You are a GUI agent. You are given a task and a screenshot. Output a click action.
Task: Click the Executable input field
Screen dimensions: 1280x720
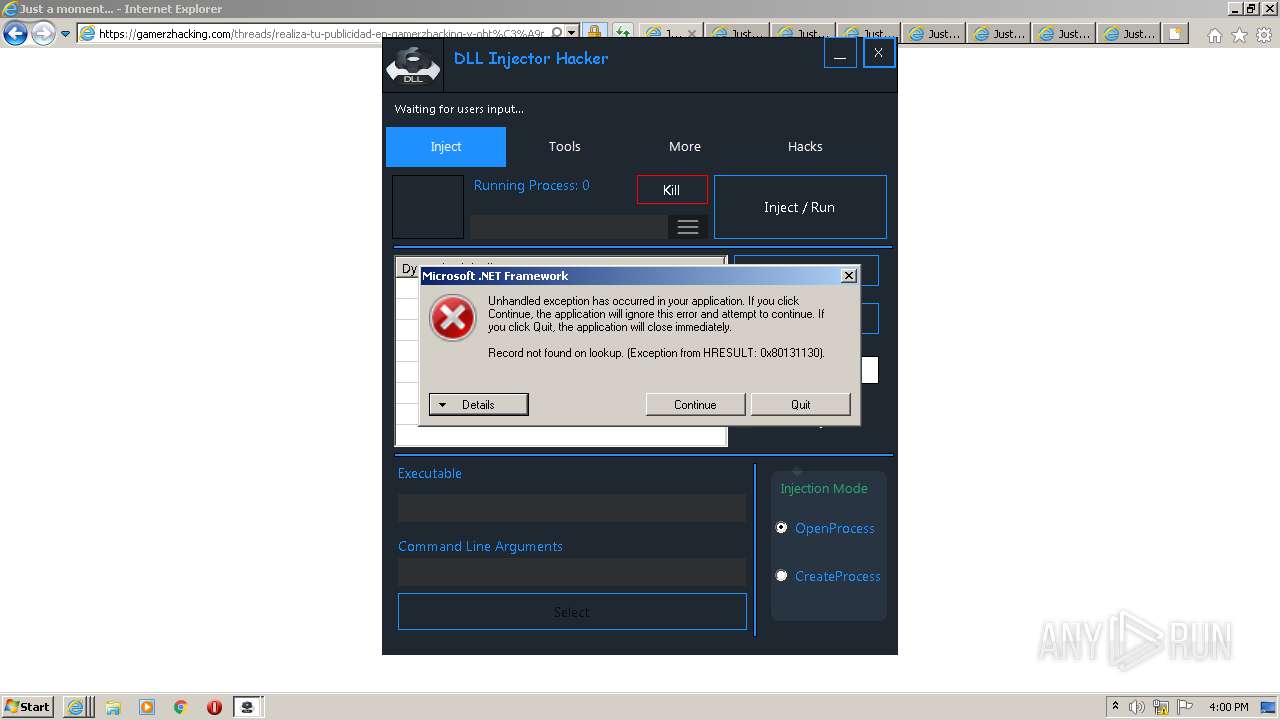(x=572, y=508)
